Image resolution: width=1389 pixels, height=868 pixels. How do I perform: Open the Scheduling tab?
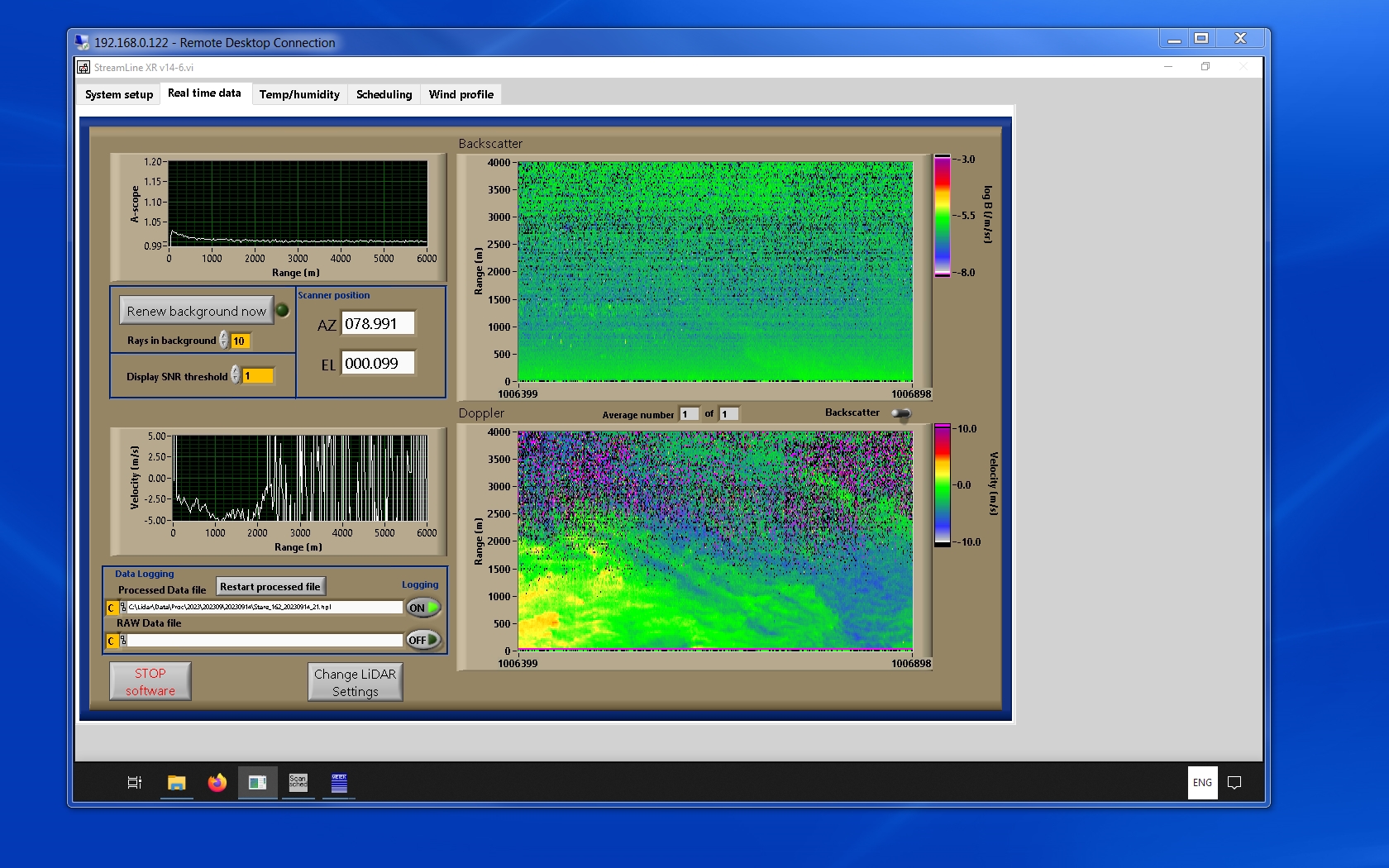coord(384,94)
